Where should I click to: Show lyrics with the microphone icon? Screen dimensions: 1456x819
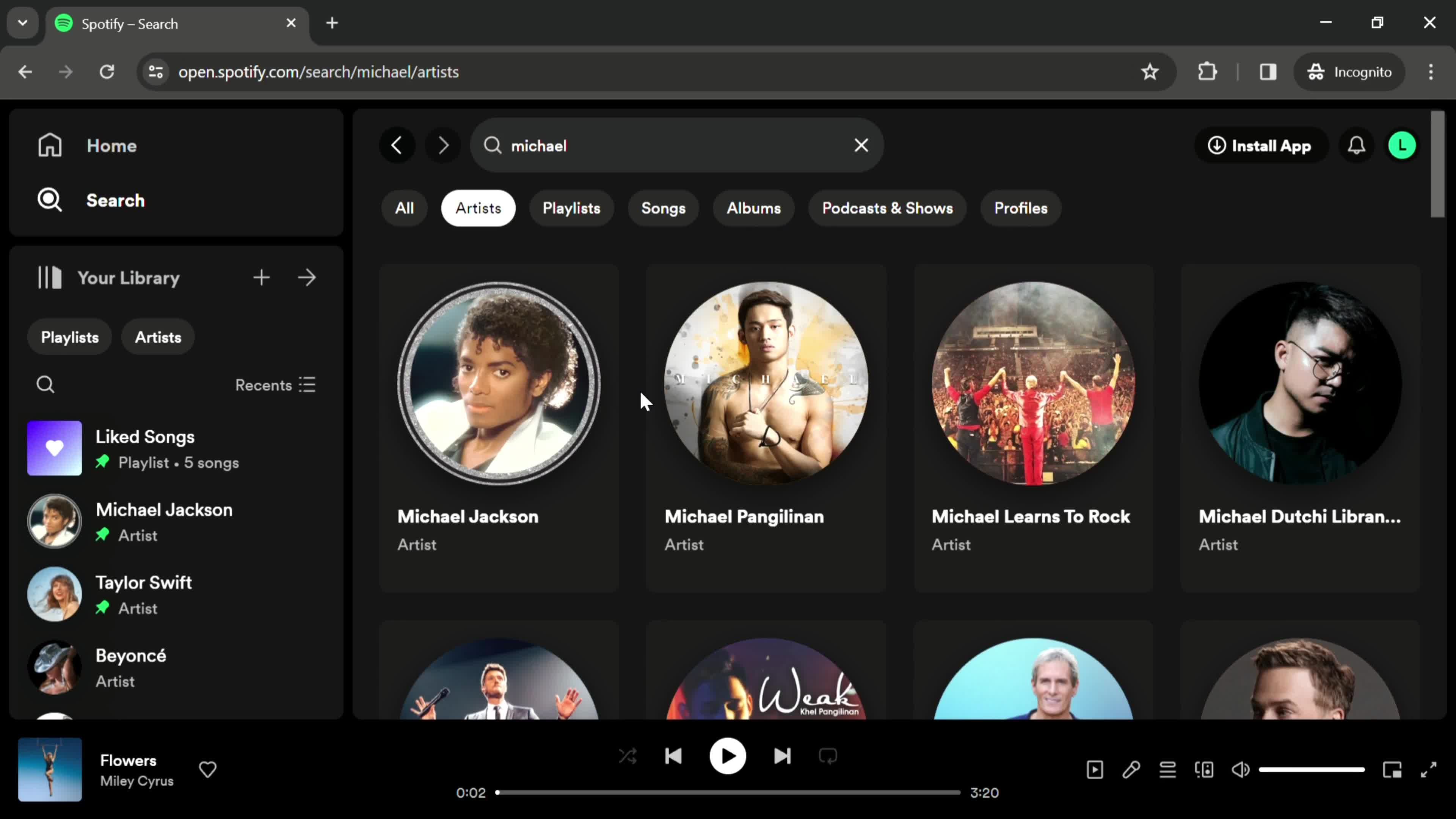(x=1131, y=769)
